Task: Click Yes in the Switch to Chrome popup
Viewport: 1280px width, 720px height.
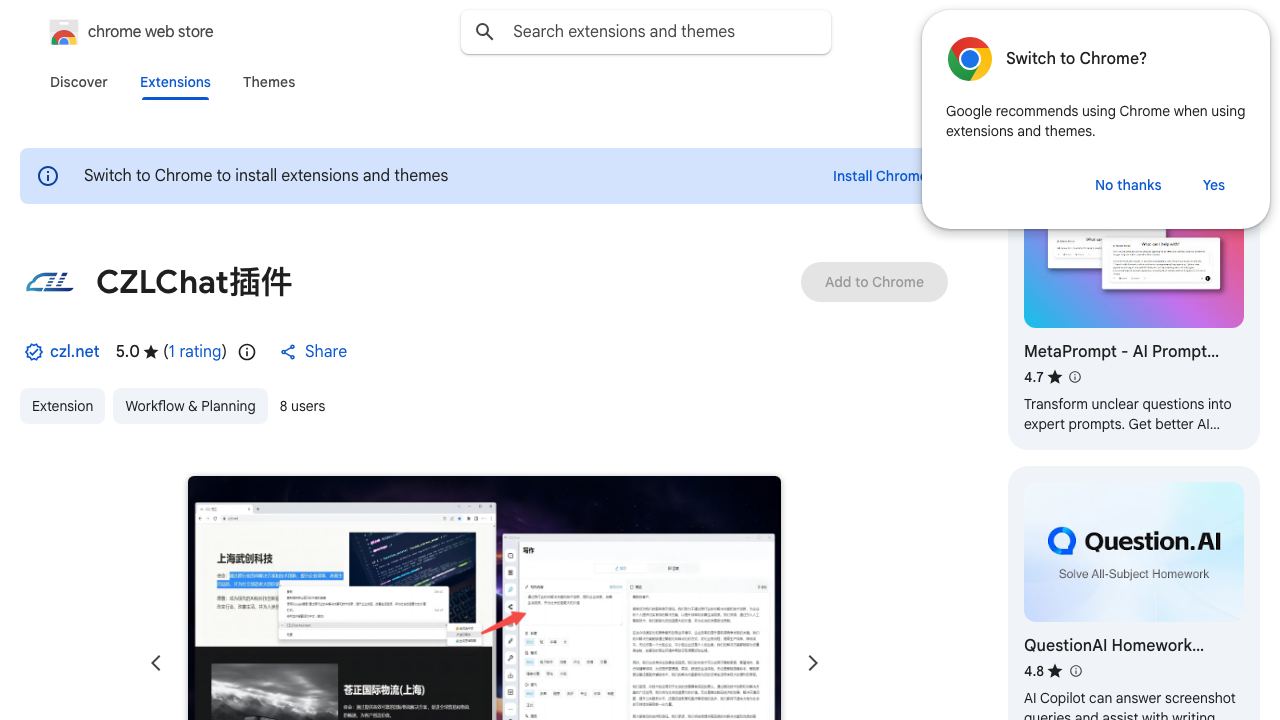Action: tap(1214, 185)
